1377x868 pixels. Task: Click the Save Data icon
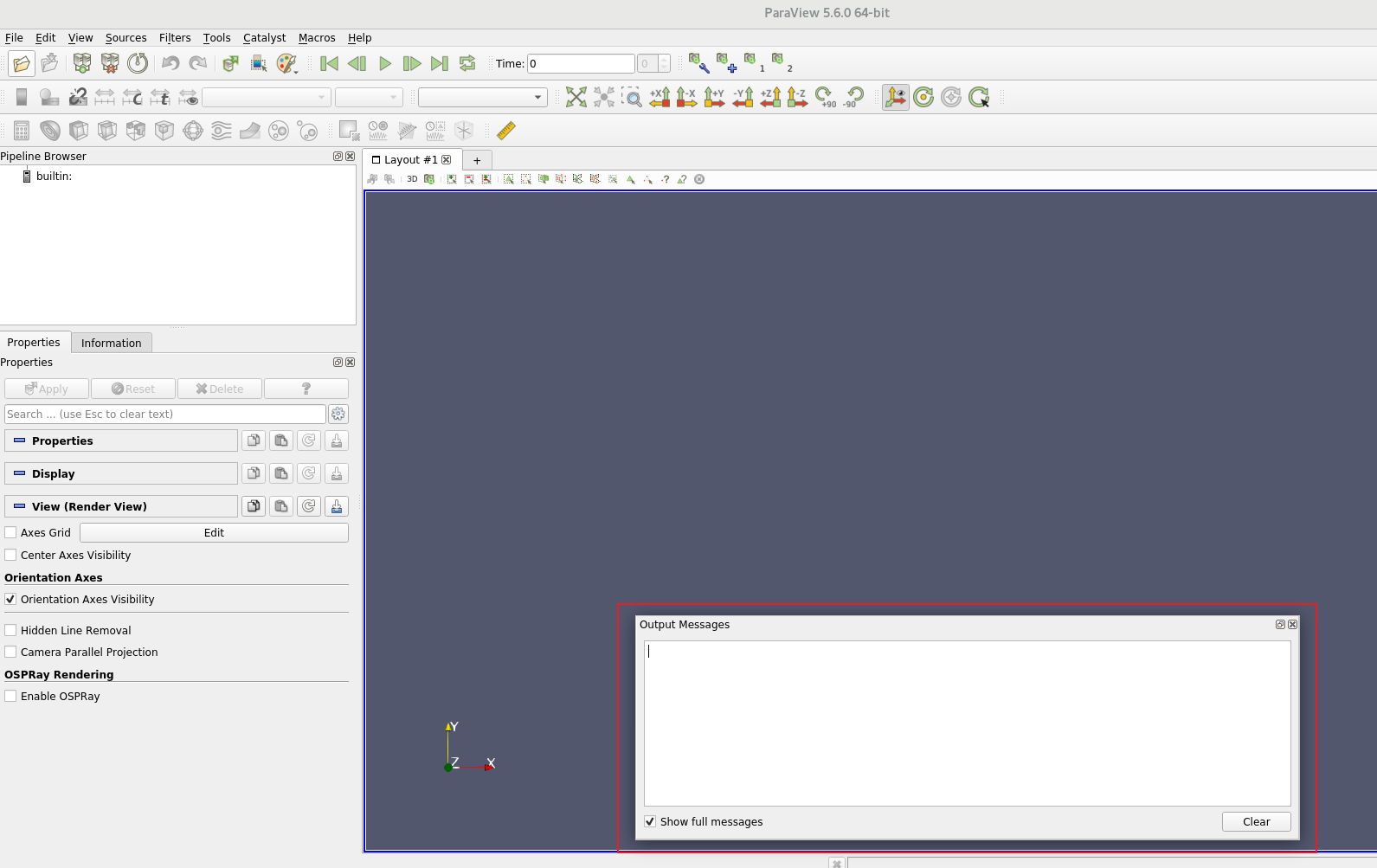[x=50, y=63]
